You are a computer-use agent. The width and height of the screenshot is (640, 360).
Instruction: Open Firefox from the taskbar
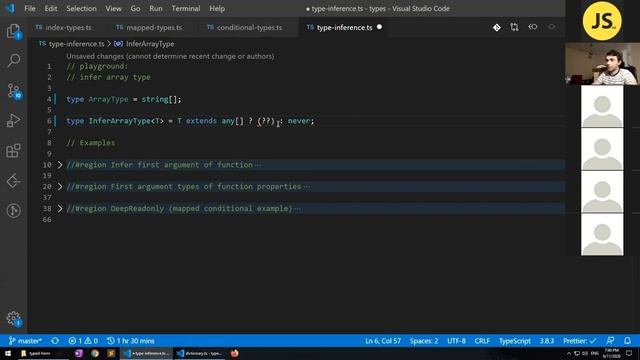234,353
